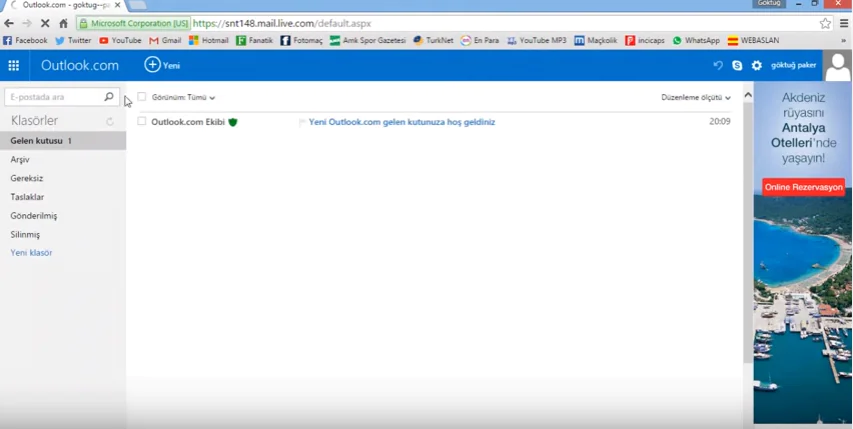Click the undo arrow icon in header
853x429 pixels.
(718, 65)
